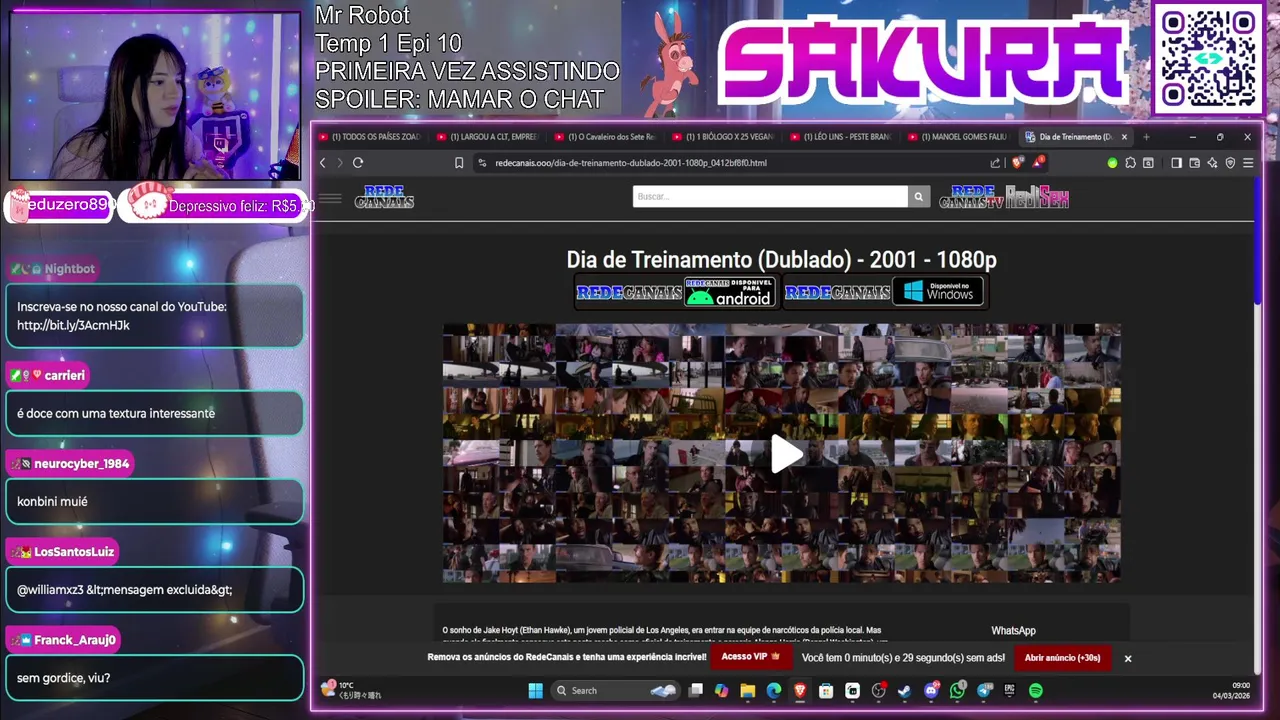Viewport: 1280px width, 720px height.
Task: Open Brave Rewards triangle icon
Action: 1038,162
